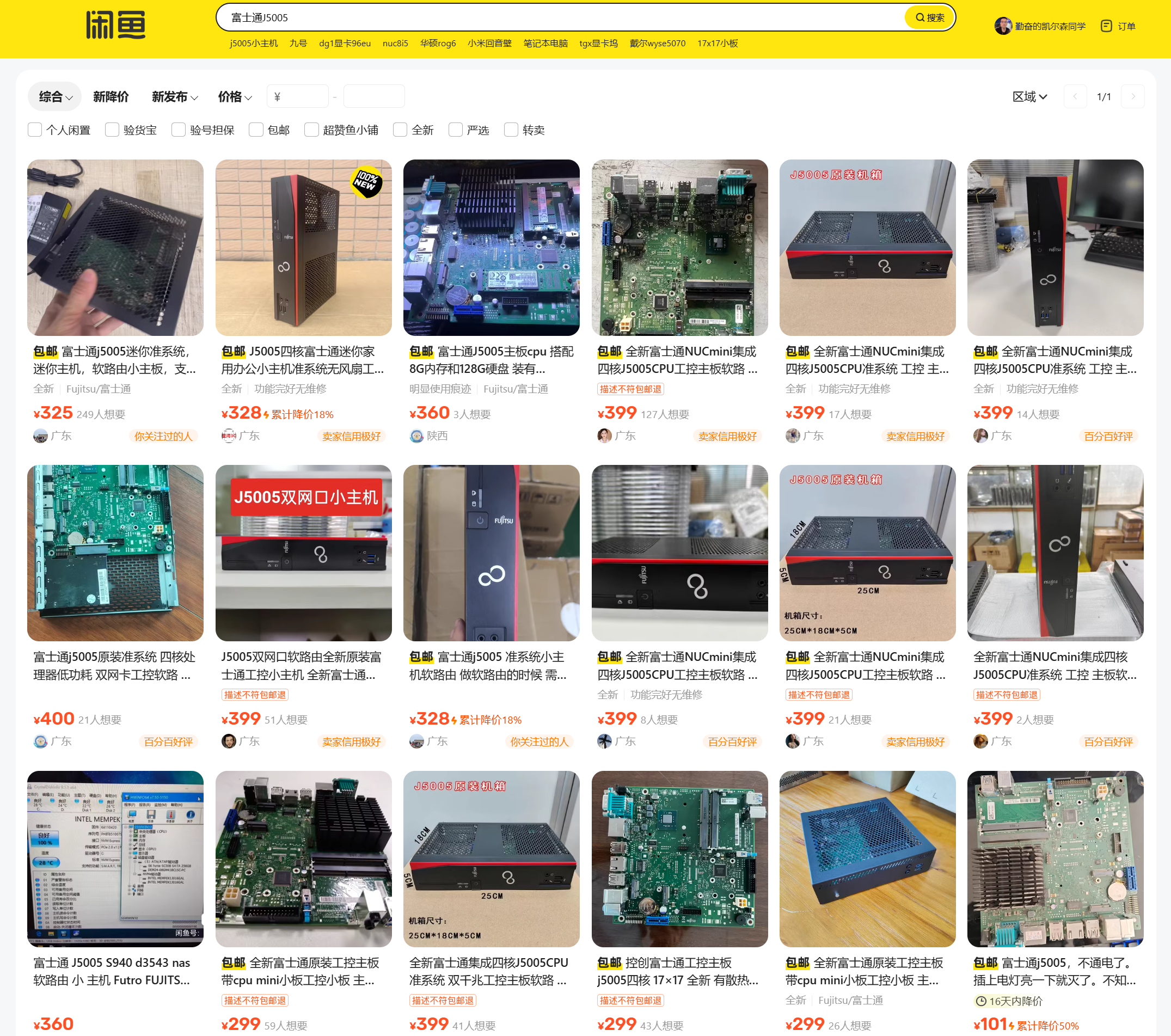Screen dimensions: 1171x1036
Task: Click the minimum price ¥ field
Action: point(298,96)
